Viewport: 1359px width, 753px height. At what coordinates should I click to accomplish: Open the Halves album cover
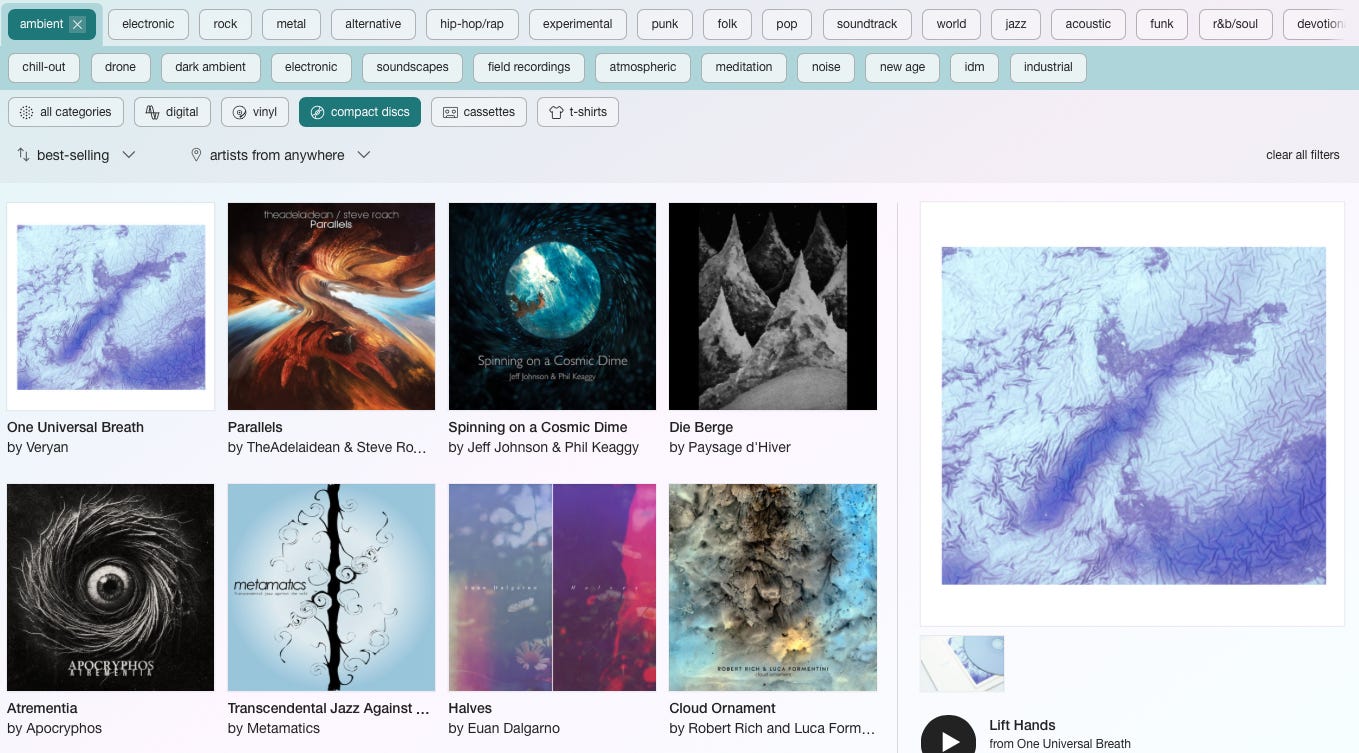[x=552, y=587]
